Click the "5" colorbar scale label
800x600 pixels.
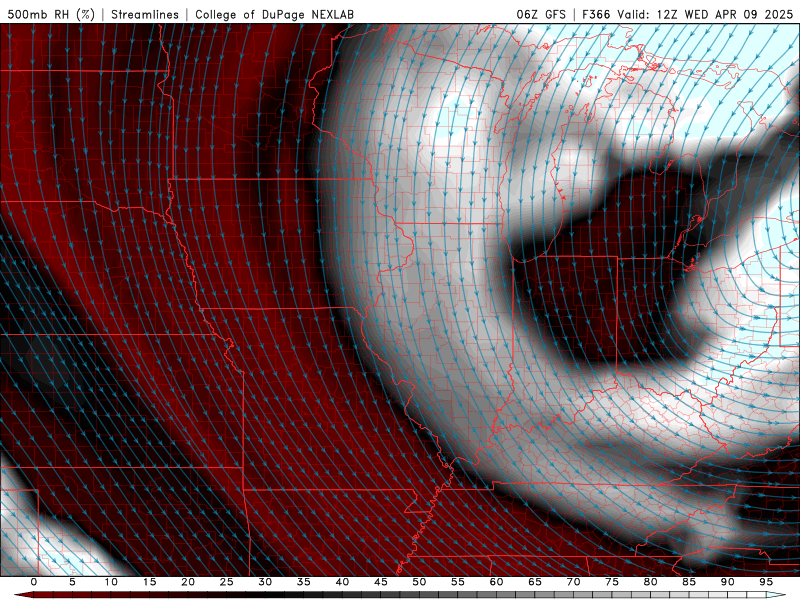click(x=72, y=582)
